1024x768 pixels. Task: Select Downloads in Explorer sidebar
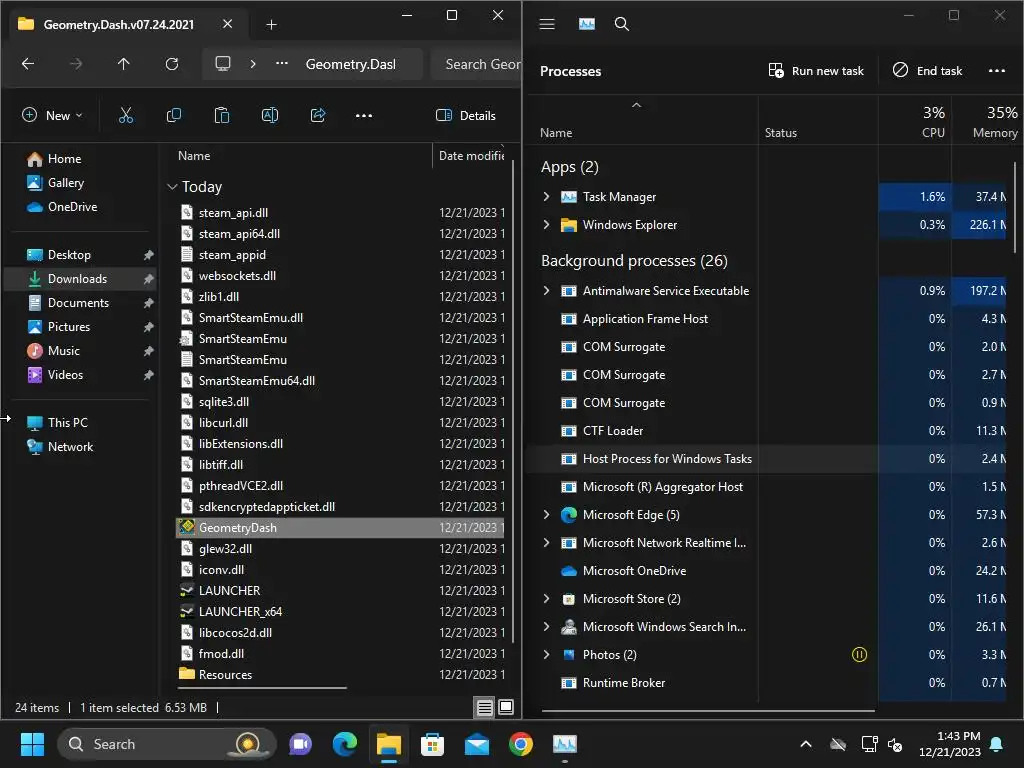[x=80, y=279]
